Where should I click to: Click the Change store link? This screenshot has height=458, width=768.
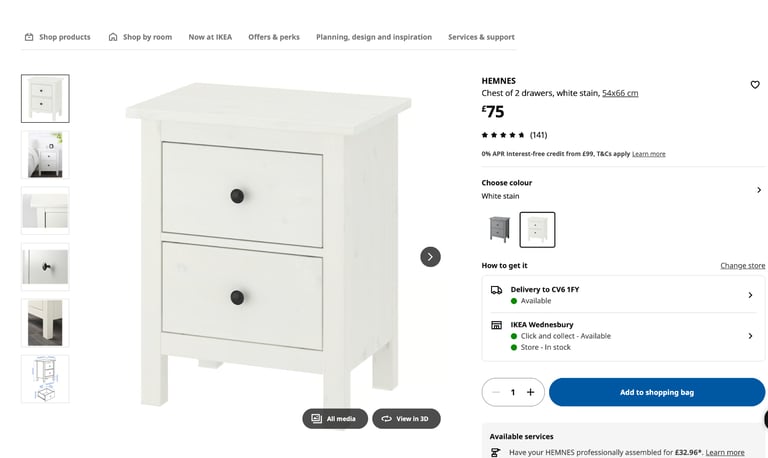click(743, 265)
